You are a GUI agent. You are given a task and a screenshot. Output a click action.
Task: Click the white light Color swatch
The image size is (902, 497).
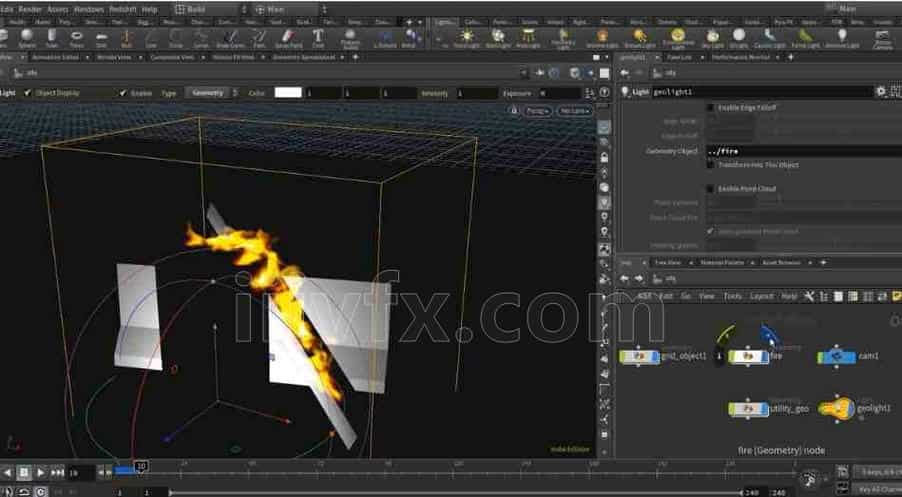[288, 93]
